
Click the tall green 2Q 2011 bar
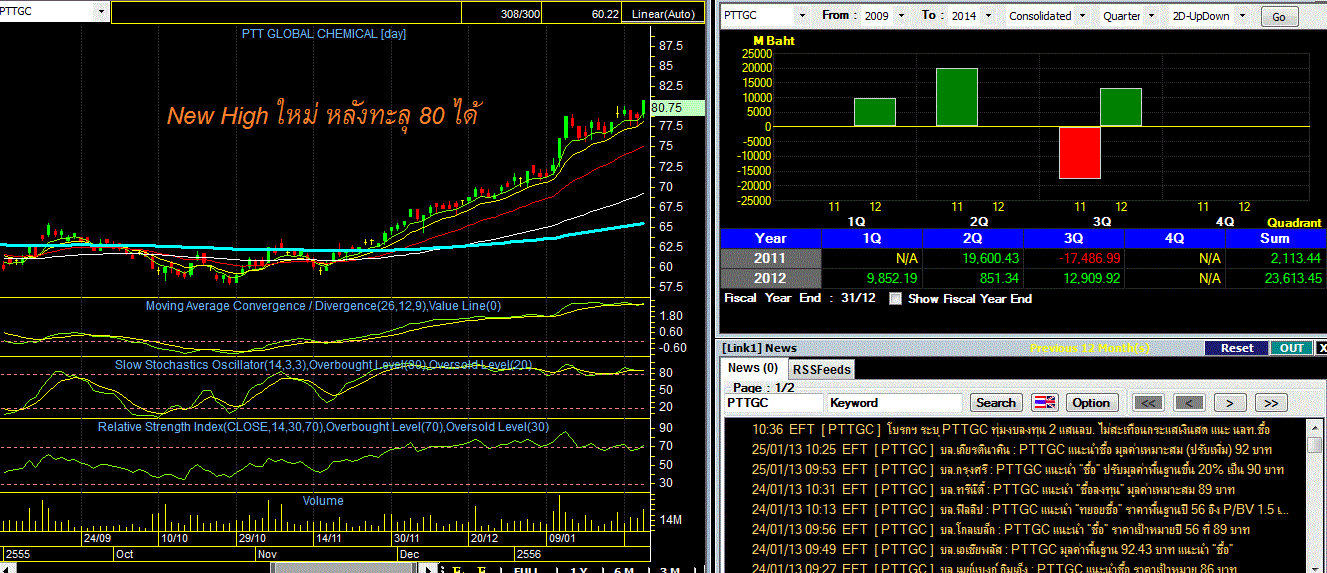[x=957, y=98]
